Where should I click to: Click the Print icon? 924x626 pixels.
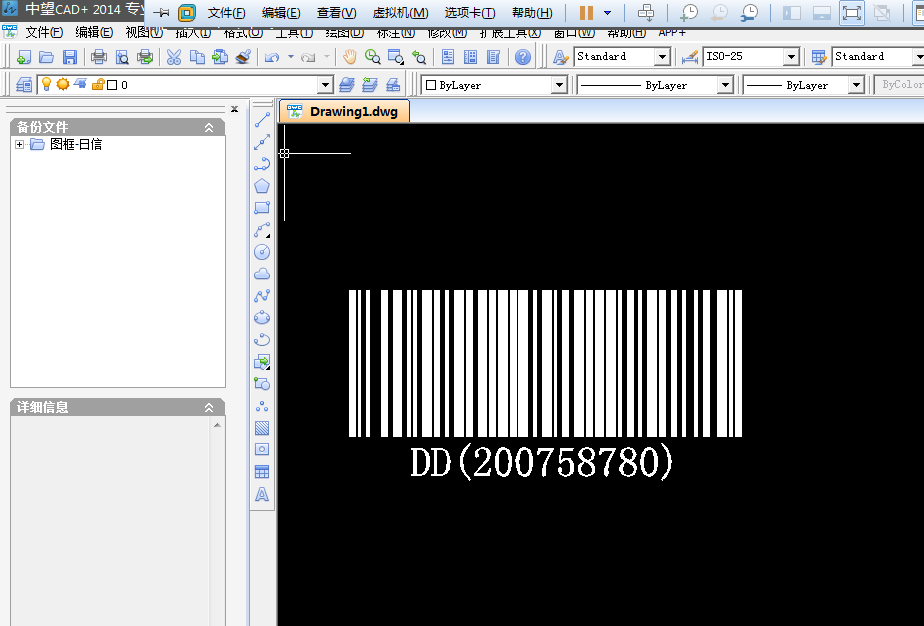coord(99,57)
